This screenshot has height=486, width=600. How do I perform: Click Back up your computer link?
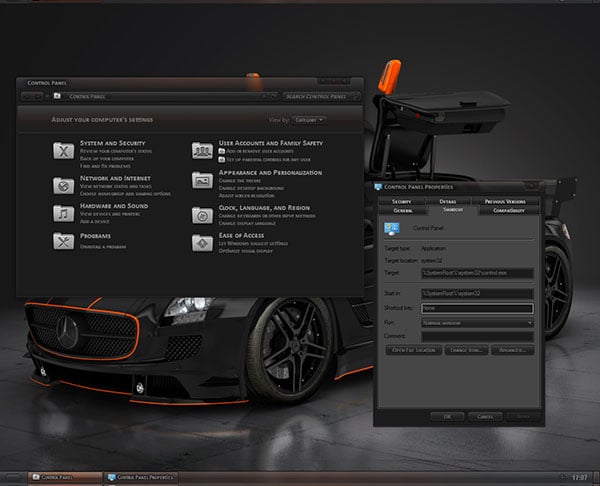pyautogui.click(x=107, y=158)
